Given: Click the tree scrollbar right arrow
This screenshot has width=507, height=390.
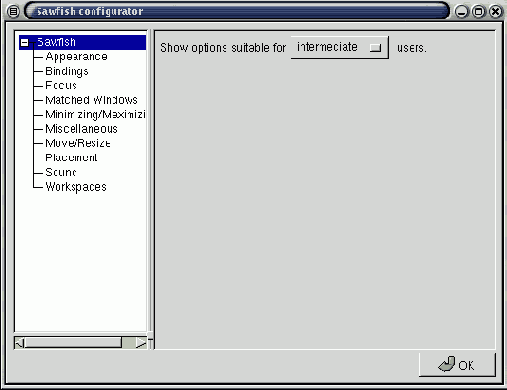Looking at the screenshot, I should (141, 343).
